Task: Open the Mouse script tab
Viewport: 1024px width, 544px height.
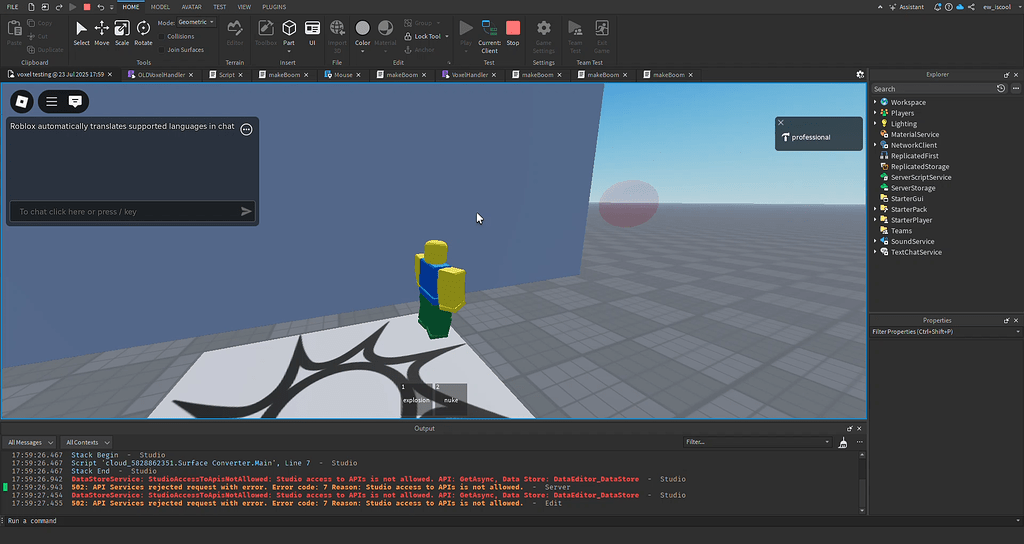Action: (x=343, y=74)
